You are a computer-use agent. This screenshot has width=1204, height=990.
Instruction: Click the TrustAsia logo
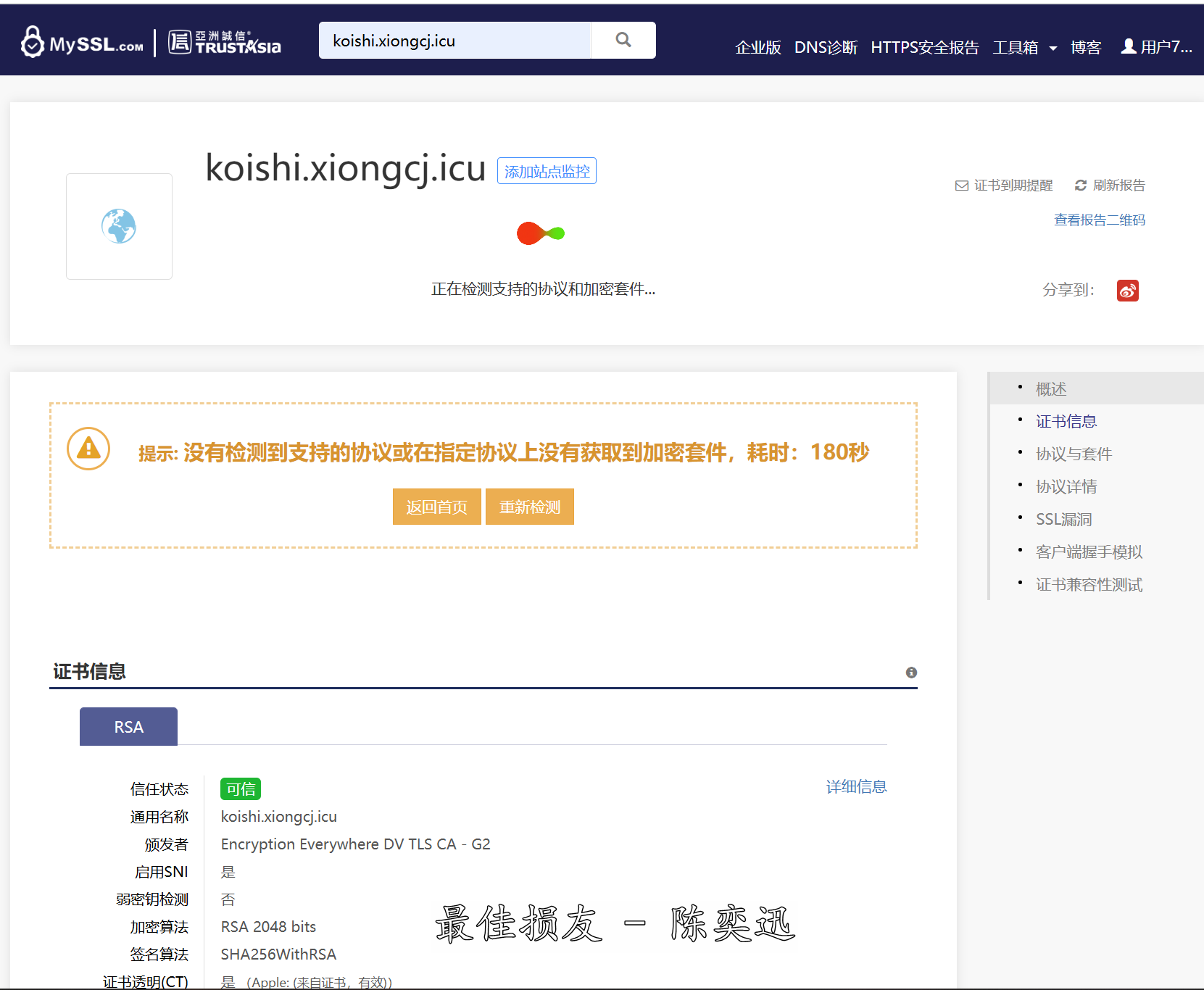click(x=225, y=42)
